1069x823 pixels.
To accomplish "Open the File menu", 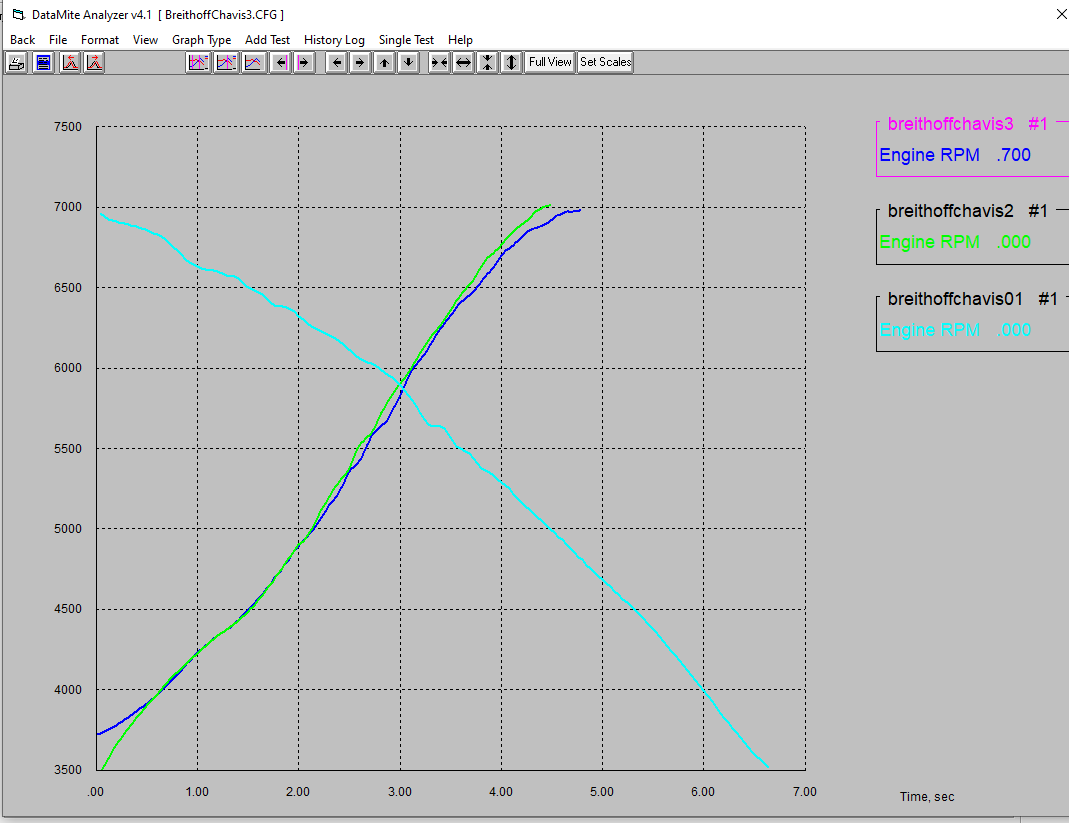I will (x=58, y=40).
